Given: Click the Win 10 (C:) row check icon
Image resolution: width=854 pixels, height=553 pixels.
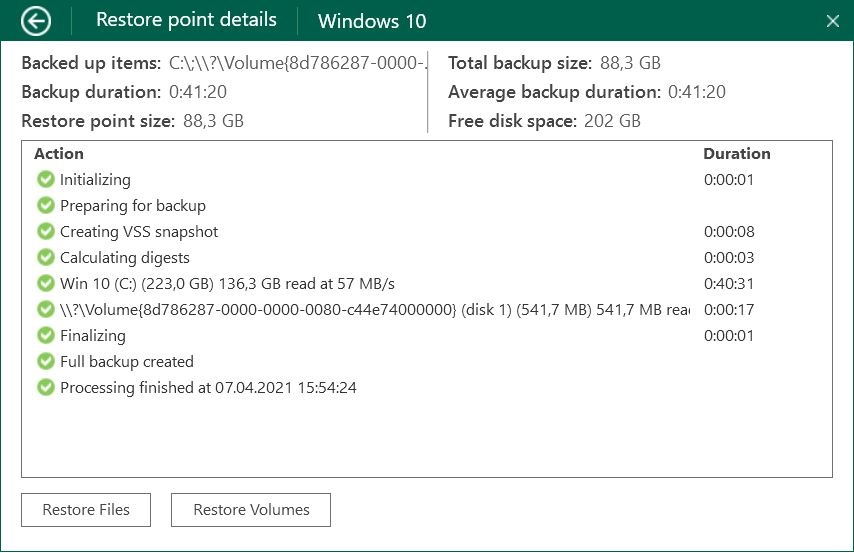Looking at the screenshot, I should (46, 283).
